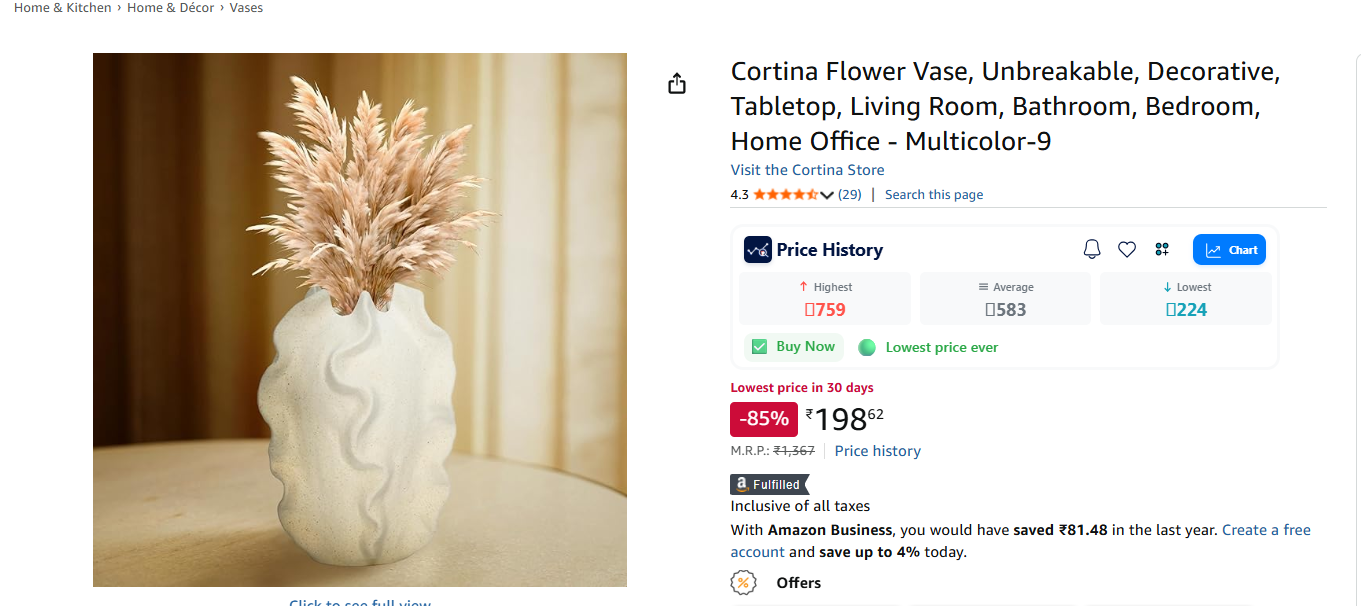Go to the Home & Décor breadcrumb
Viewport: 1361px width, 606px height.
pyautogui.click(x=170, y=8)
